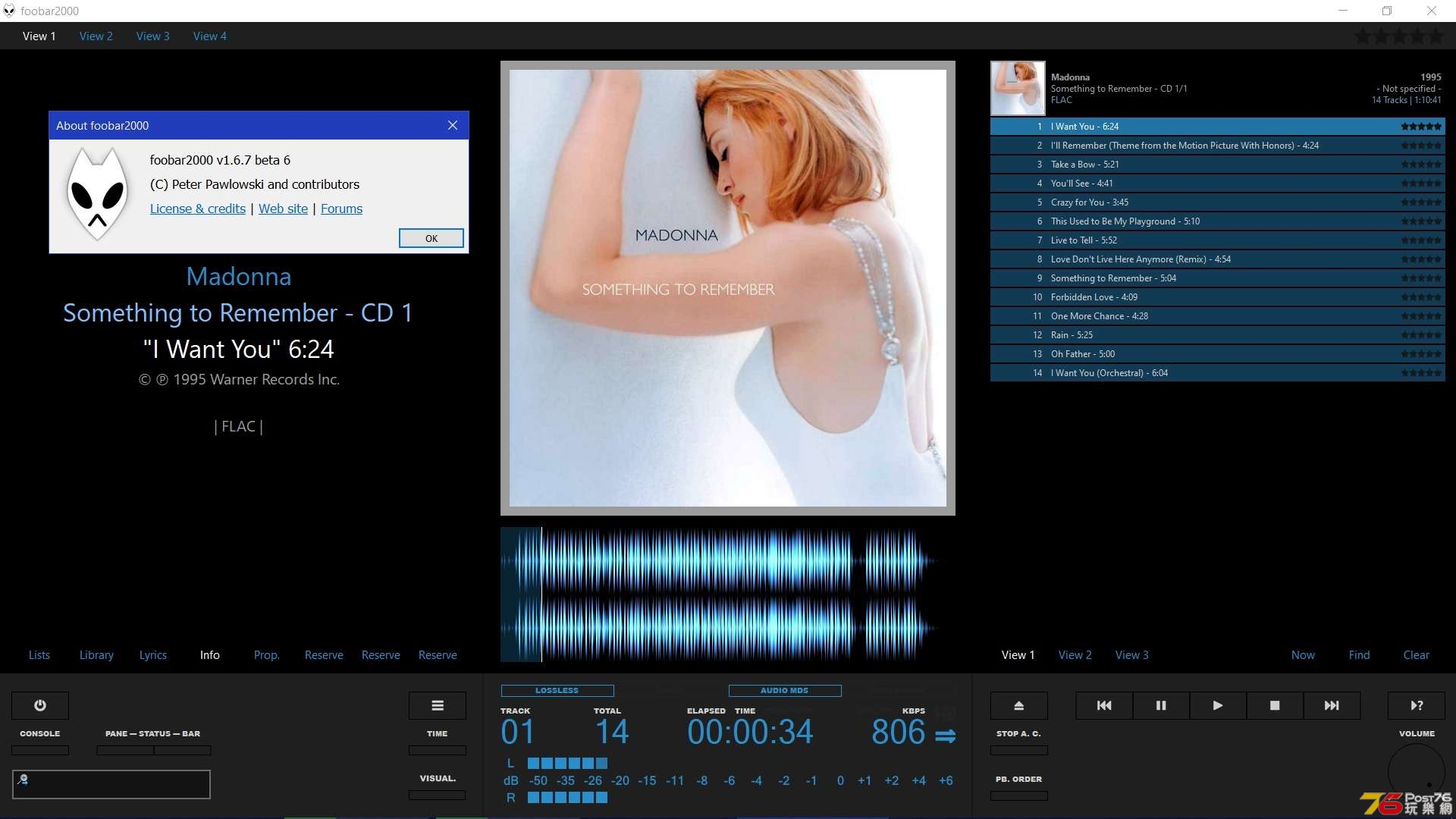
Task: Click the kbps arrow indicator icon
Action: (x=946, y=736)
